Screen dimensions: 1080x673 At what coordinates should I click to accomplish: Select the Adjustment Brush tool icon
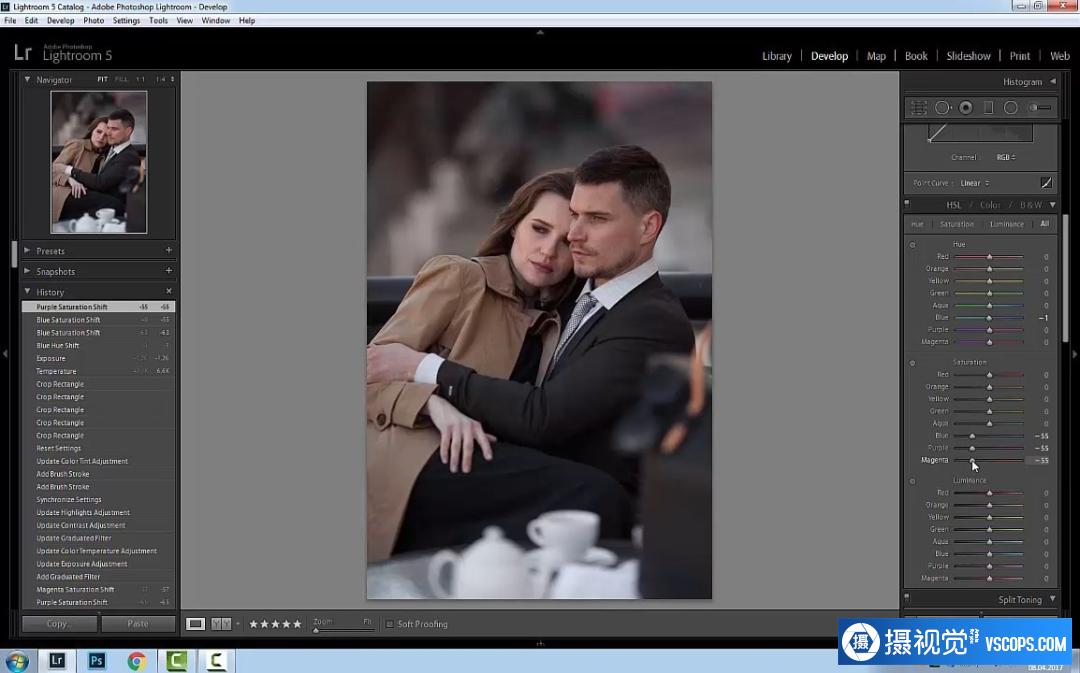tap(1039, 107)
